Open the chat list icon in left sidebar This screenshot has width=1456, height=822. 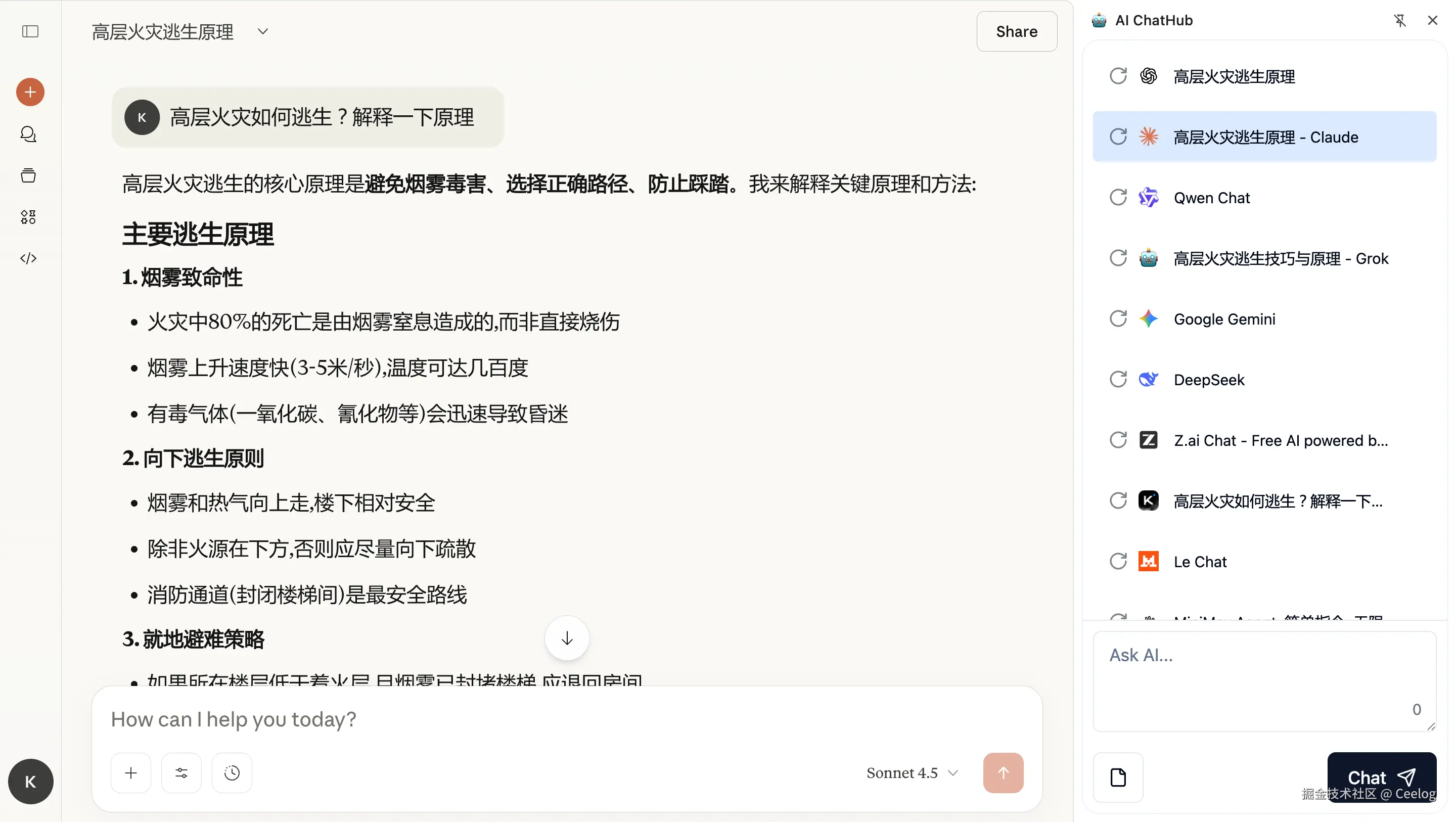(28, 134)
